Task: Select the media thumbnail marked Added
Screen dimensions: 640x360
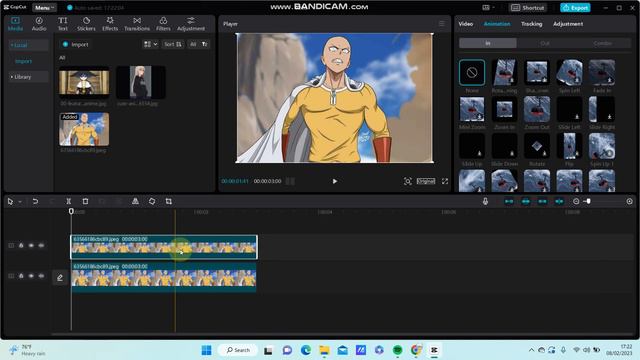Action: 84,129
